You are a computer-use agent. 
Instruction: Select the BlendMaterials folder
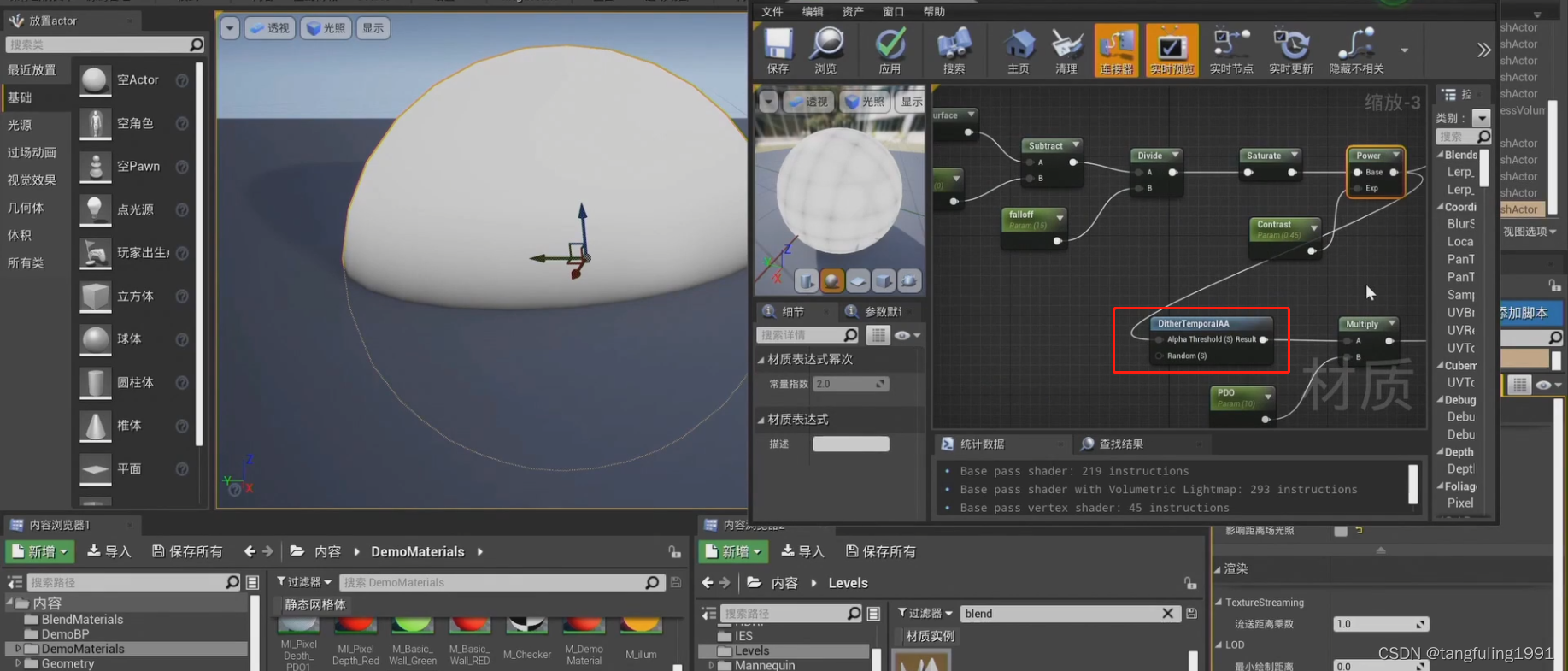pos(82,620)
